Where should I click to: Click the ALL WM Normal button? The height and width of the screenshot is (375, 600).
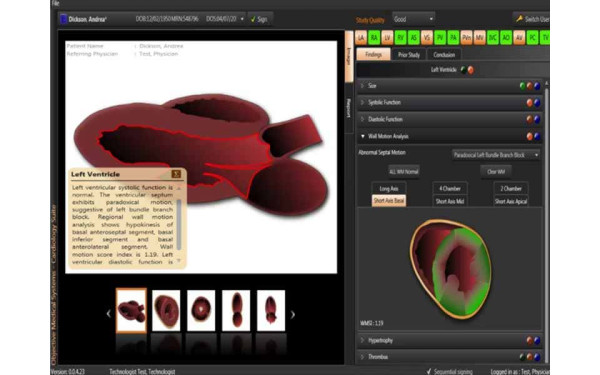click(x=404, y=172)
